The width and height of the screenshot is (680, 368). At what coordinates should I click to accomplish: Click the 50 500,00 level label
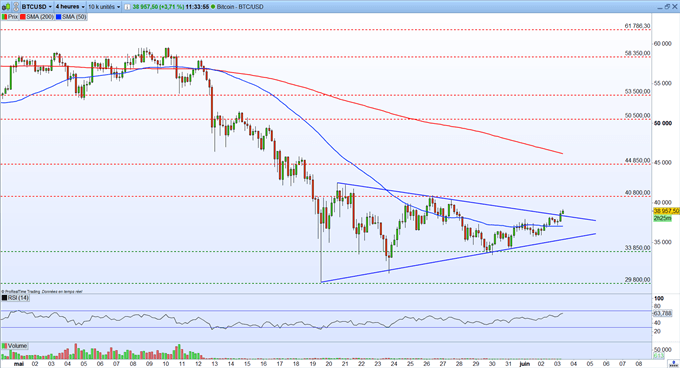point(638,116)
